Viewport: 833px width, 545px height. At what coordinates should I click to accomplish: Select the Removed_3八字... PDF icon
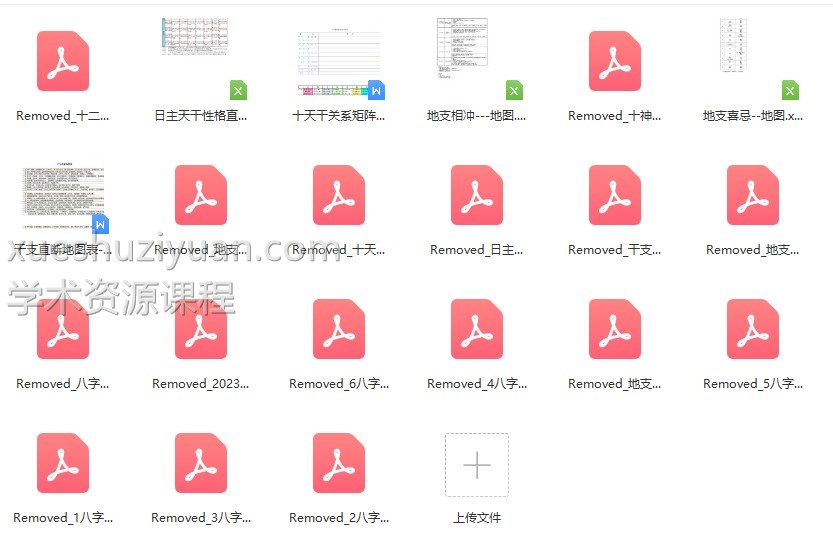pos(201,463)
